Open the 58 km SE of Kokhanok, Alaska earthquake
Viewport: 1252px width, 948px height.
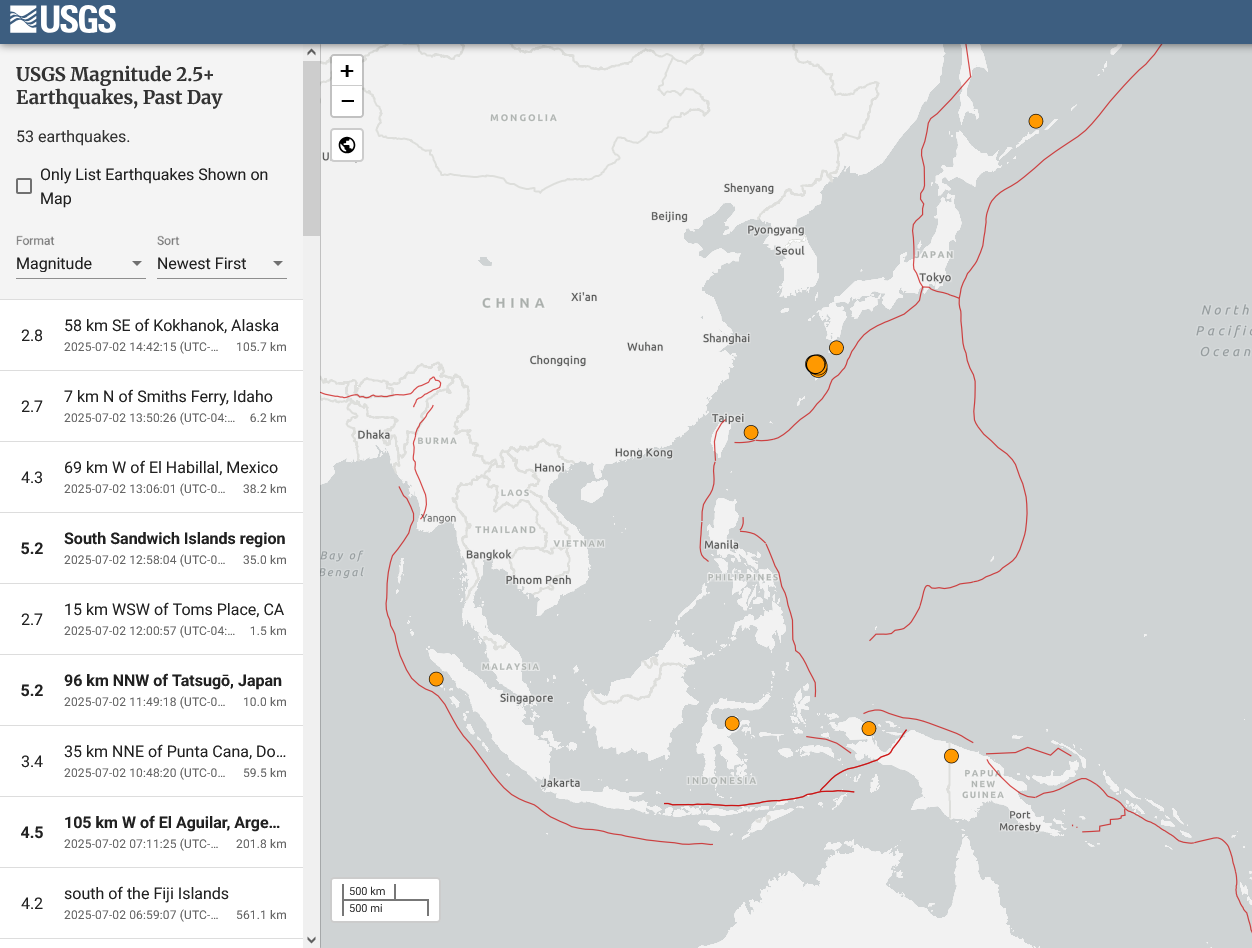click(x=151, y=335)
